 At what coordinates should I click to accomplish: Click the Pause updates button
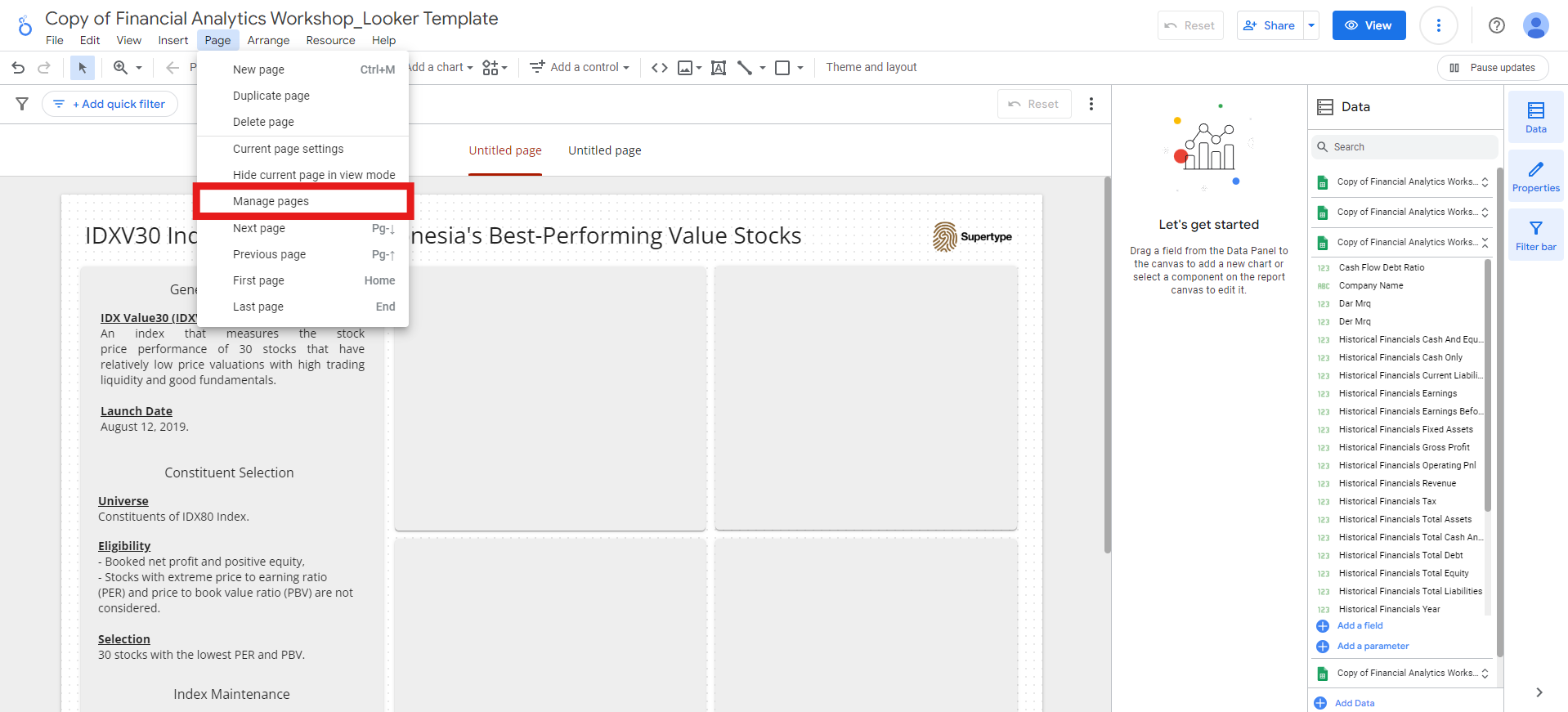[1493, 68]
